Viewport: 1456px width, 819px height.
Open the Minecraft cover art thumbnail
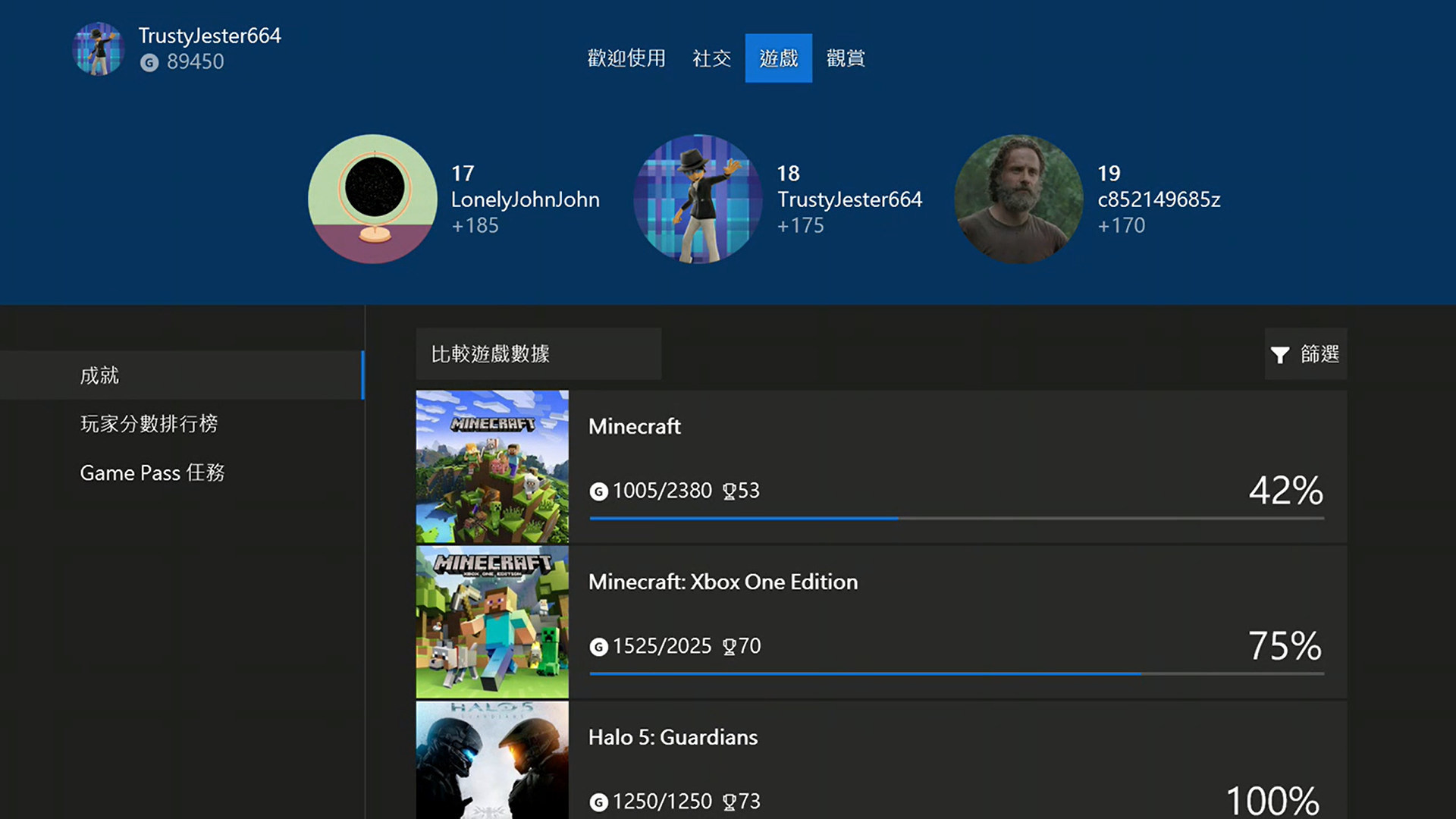492,466
